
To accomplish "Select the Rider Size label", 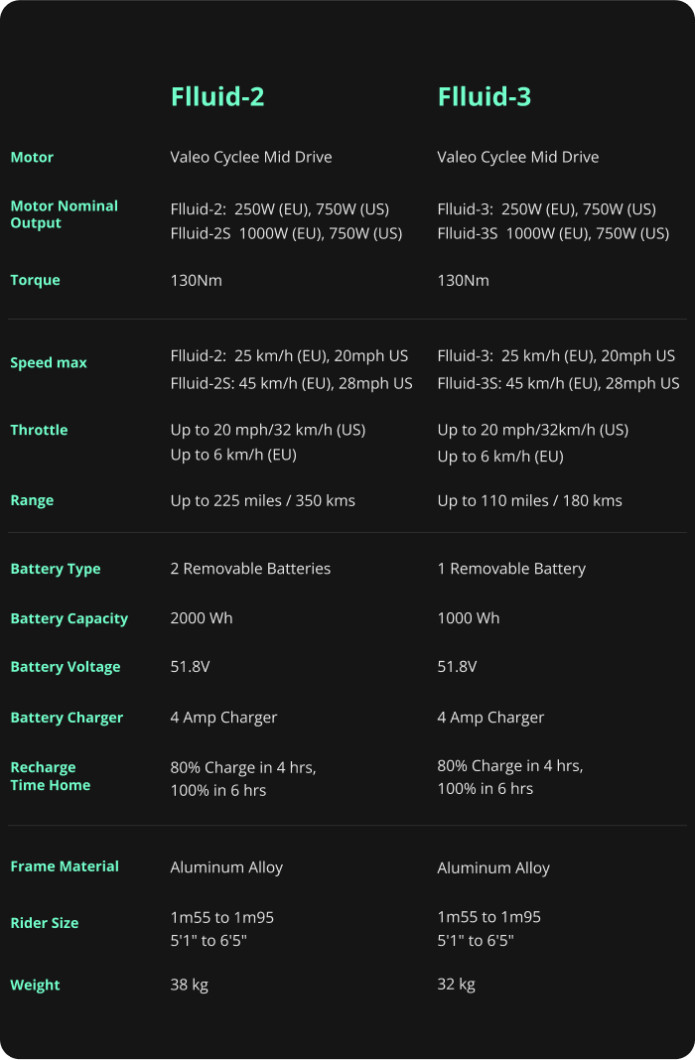I will pyautogui.click(x=44, y=923).
